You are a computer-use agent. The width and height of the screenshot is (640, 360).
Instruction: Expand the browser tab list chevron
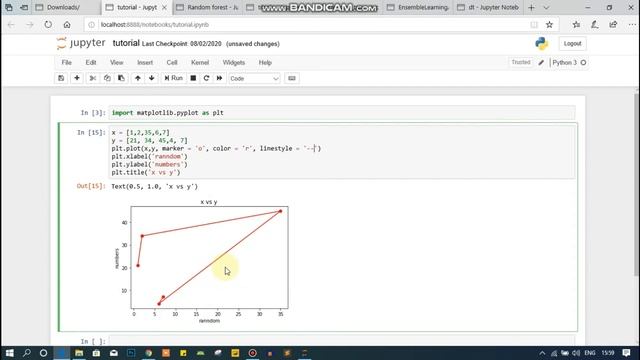click(546, 7)
